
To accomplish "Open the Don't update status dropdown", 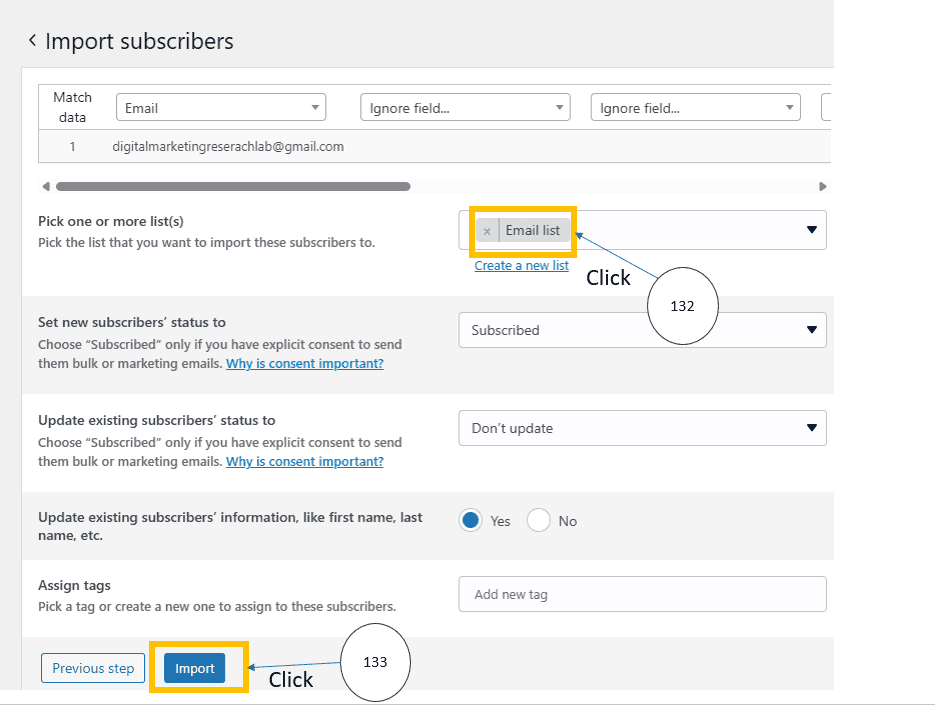I will pyautogui.click(x=642, y=428).
